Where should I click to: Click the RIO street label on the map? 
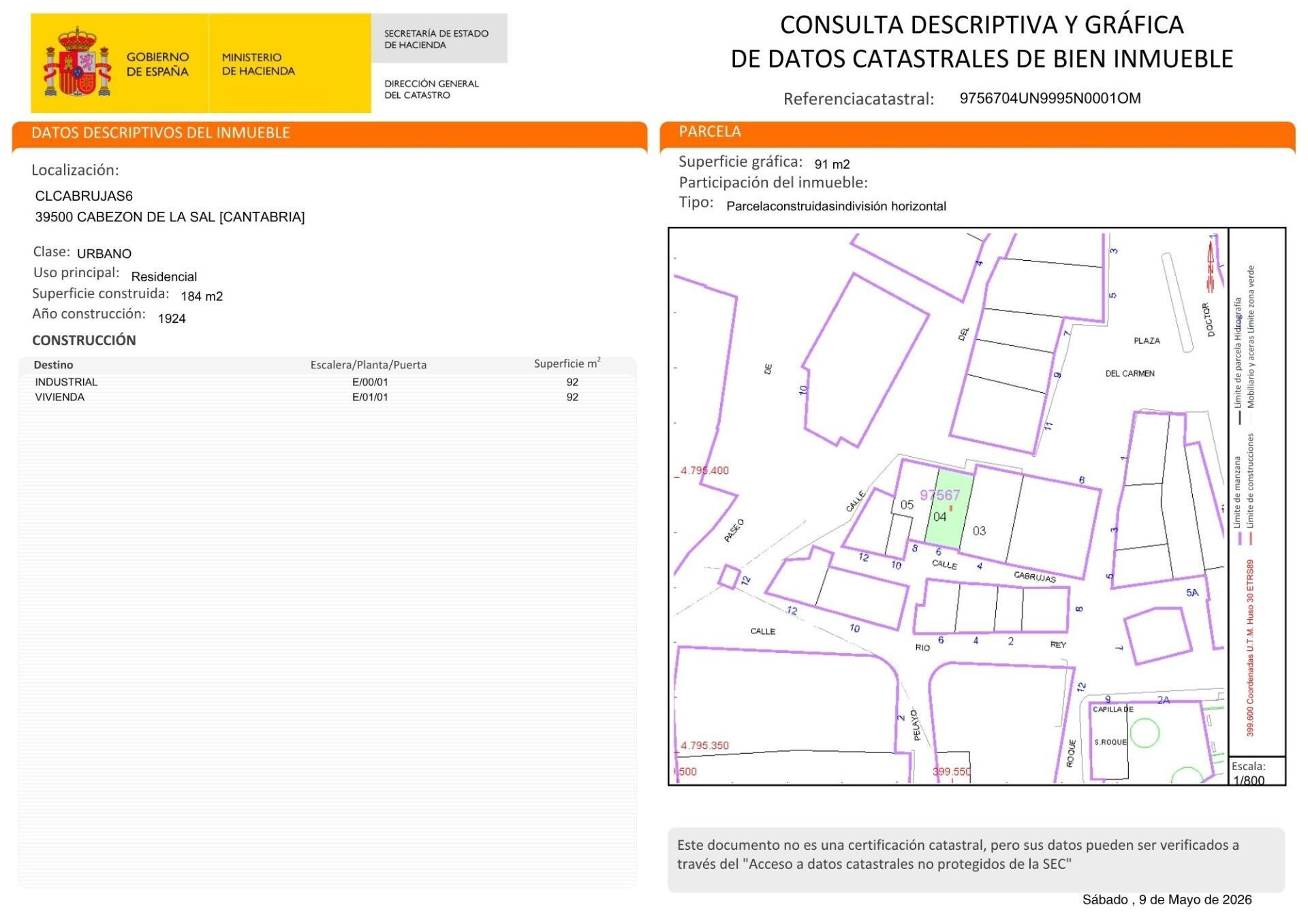[x=922, y=648]
